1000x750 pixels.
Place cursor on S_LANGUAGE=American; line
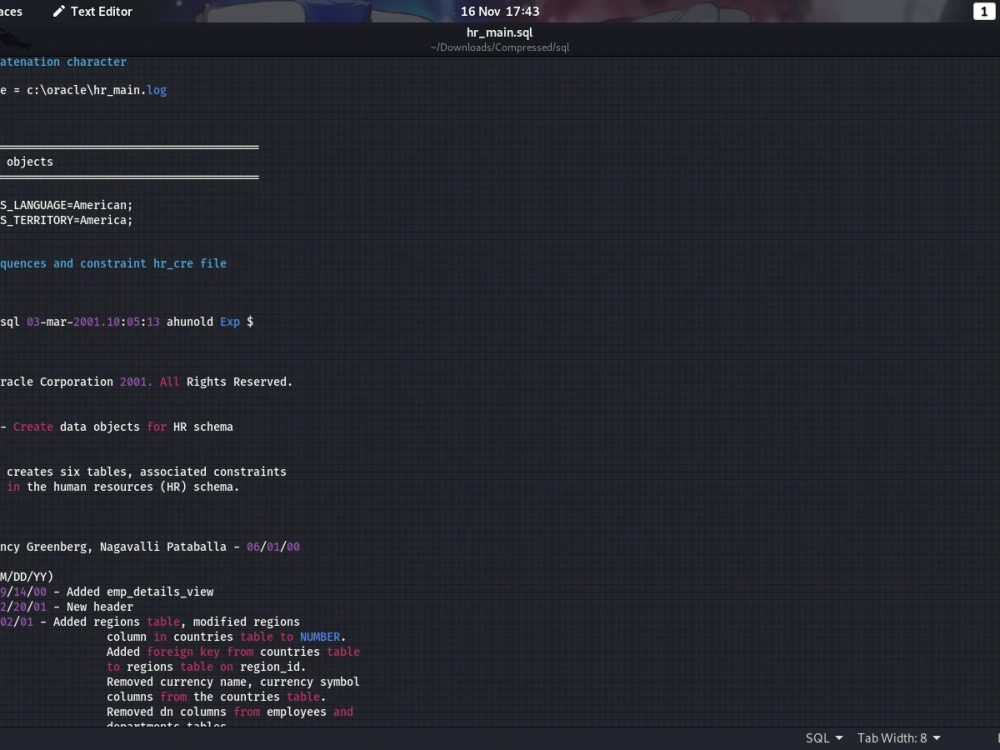pyautogui.click(x=66, y=205)
